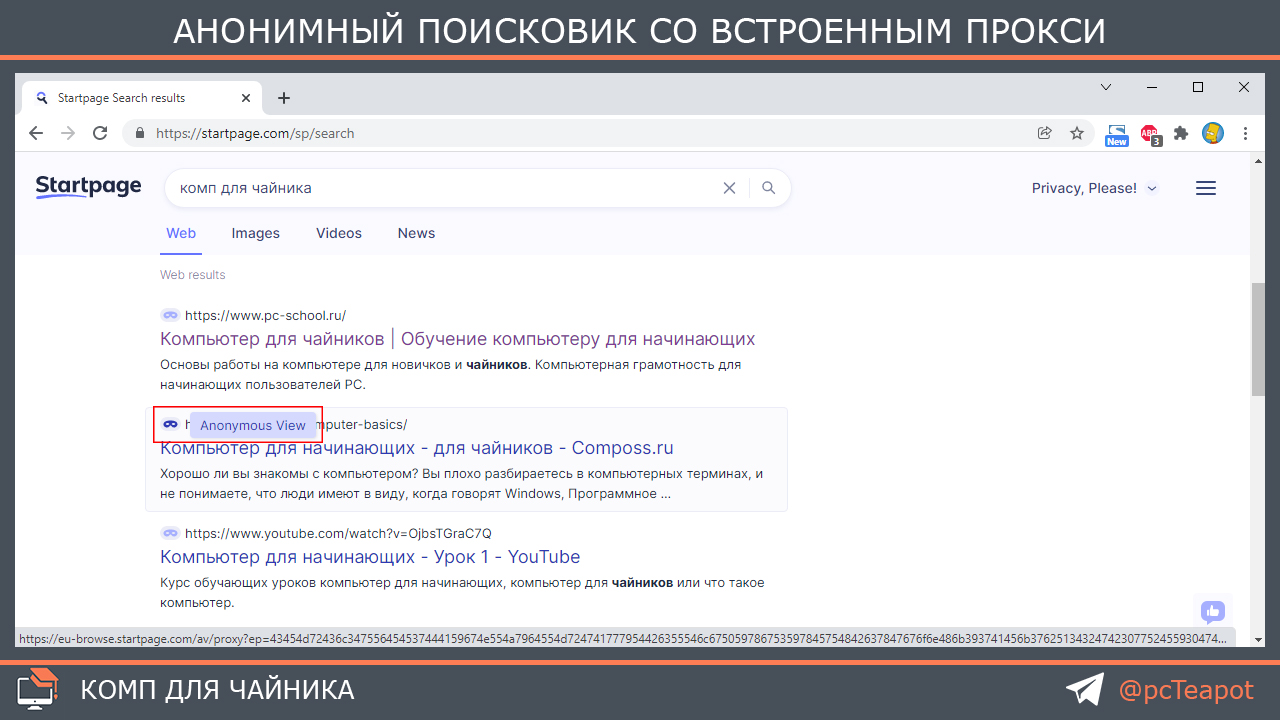Switch to the Images tab
The height and width of the screenshot is (720, 1280).
click(x=256, y=233)
